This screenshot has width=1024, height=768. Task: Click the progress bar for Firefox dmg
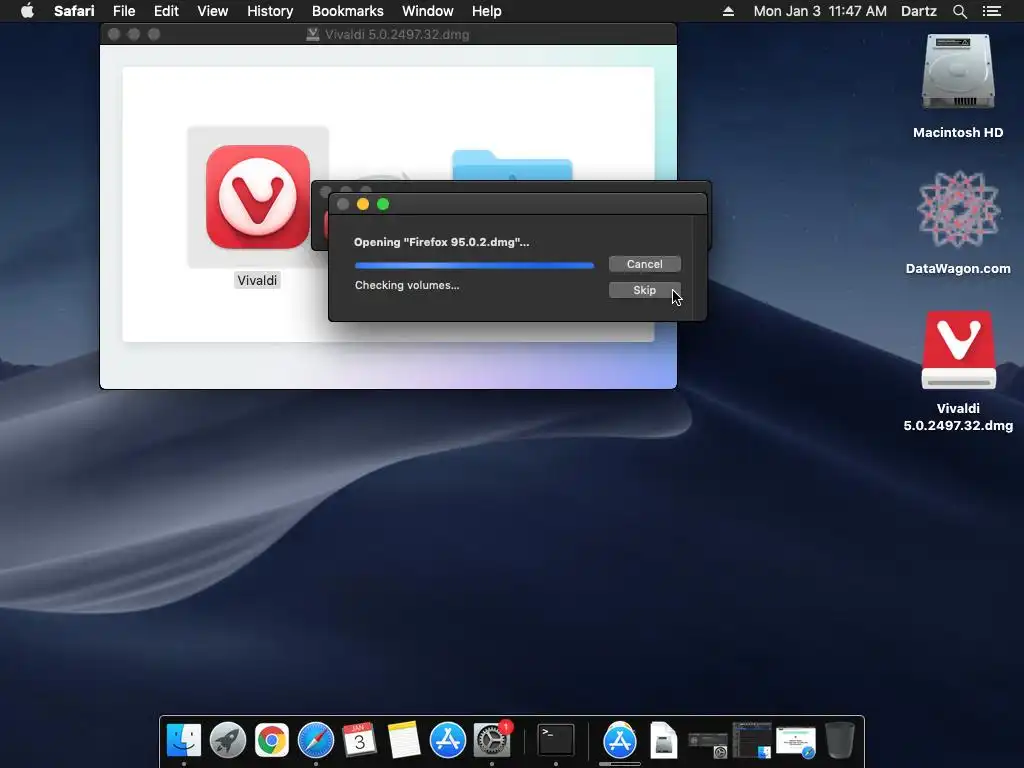point(474,265)
